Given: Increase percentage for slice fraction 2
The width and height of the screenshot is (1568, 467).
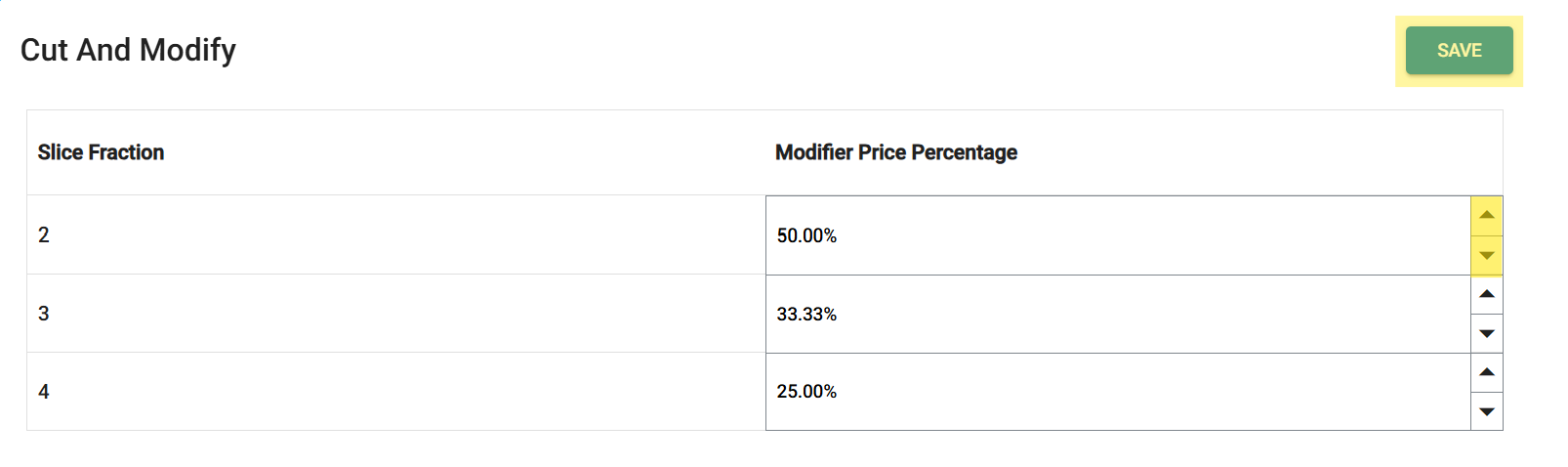Looking at the screenshot, I should [x=1486, y=216].
